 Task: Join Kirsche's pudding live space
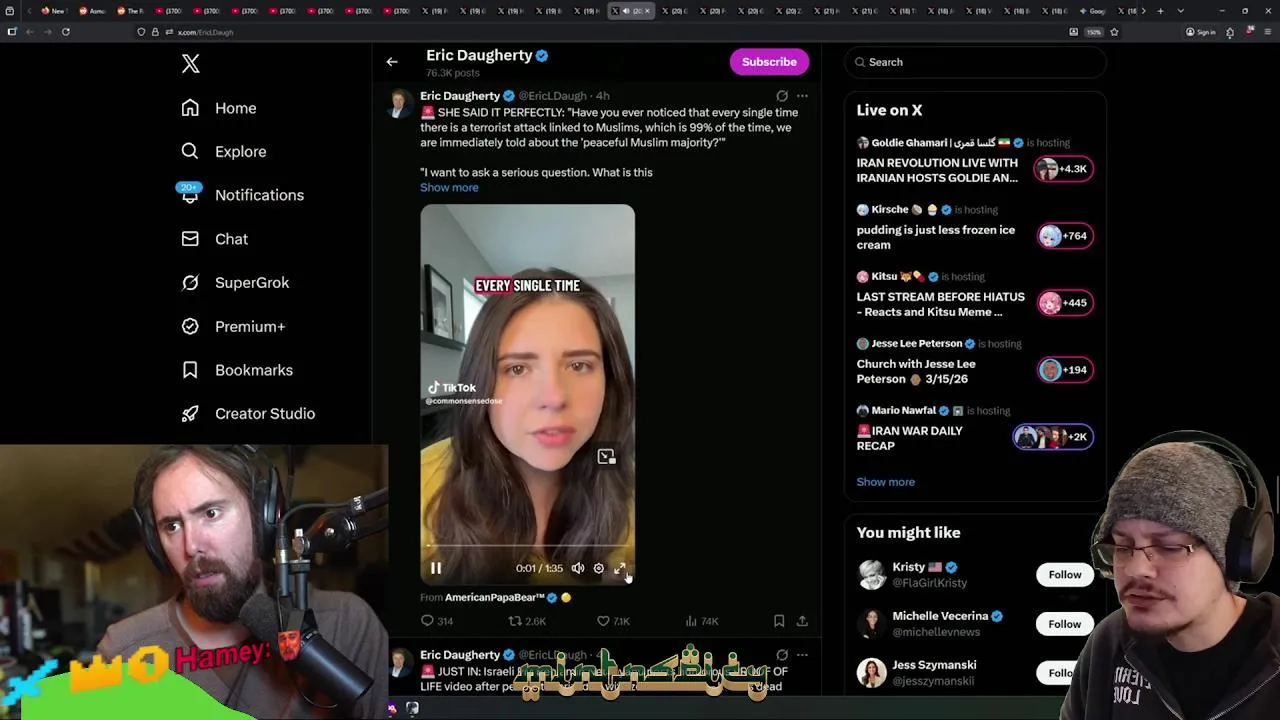pos(936,237)
